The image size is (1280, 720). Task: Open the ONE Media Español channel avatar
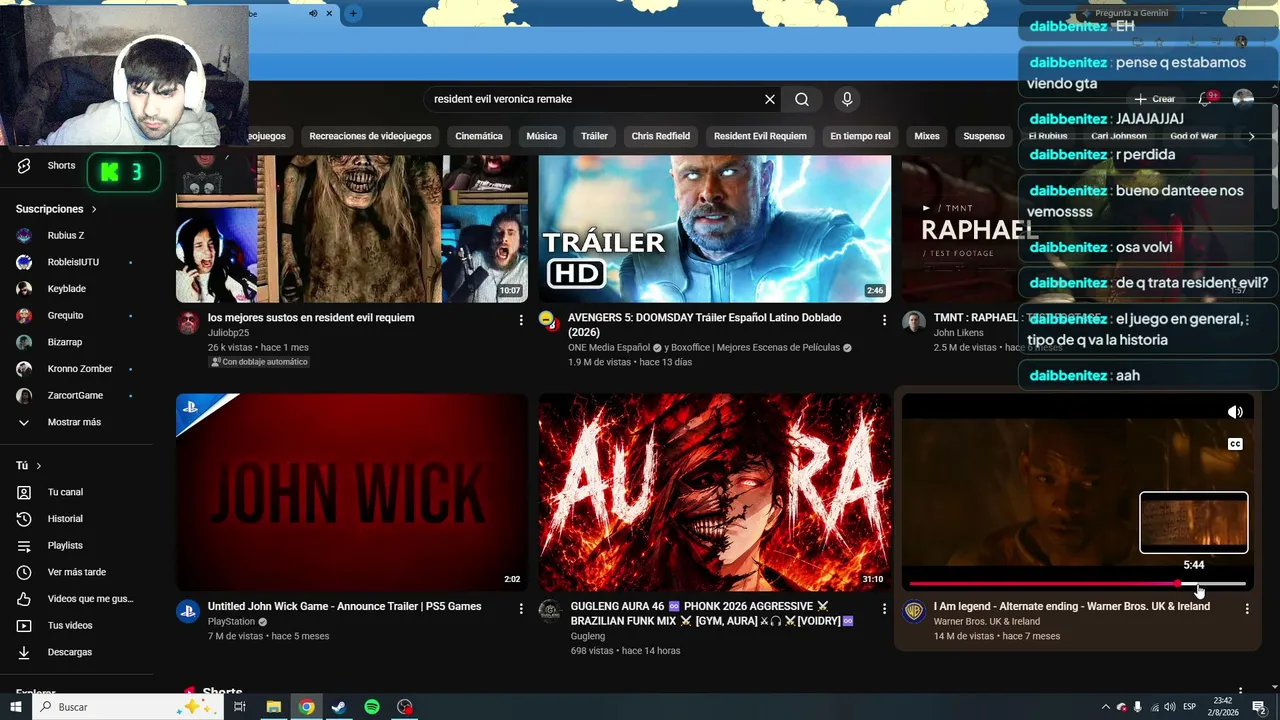click(548, 320)
